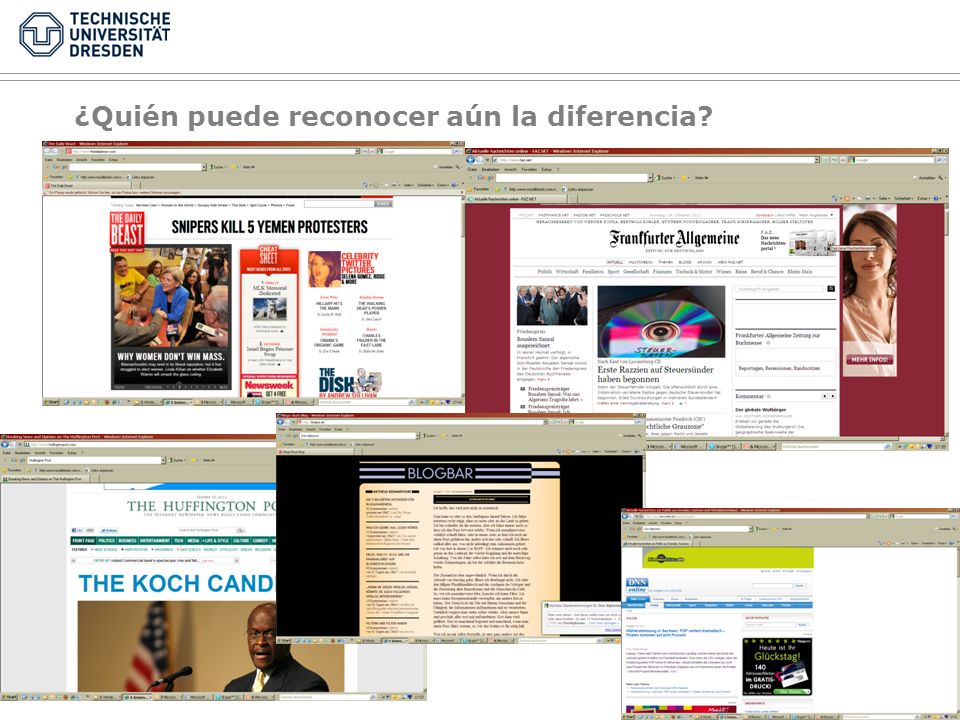
Task: Open Sicherheit dropdown in Daily Beast window
Action: coord(426,185)
